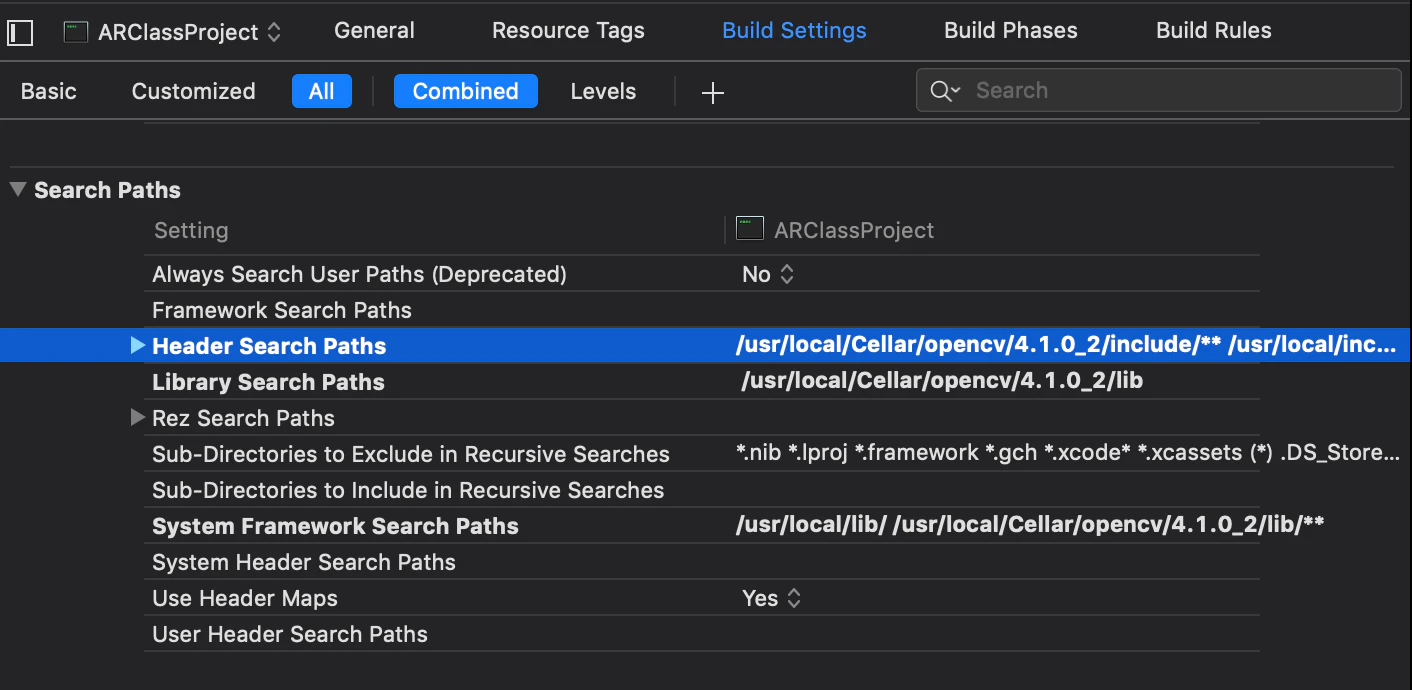The width and height of the screenshot is (1412, 690).
Task: Click the Setting column header
Action: click(191, 230)
